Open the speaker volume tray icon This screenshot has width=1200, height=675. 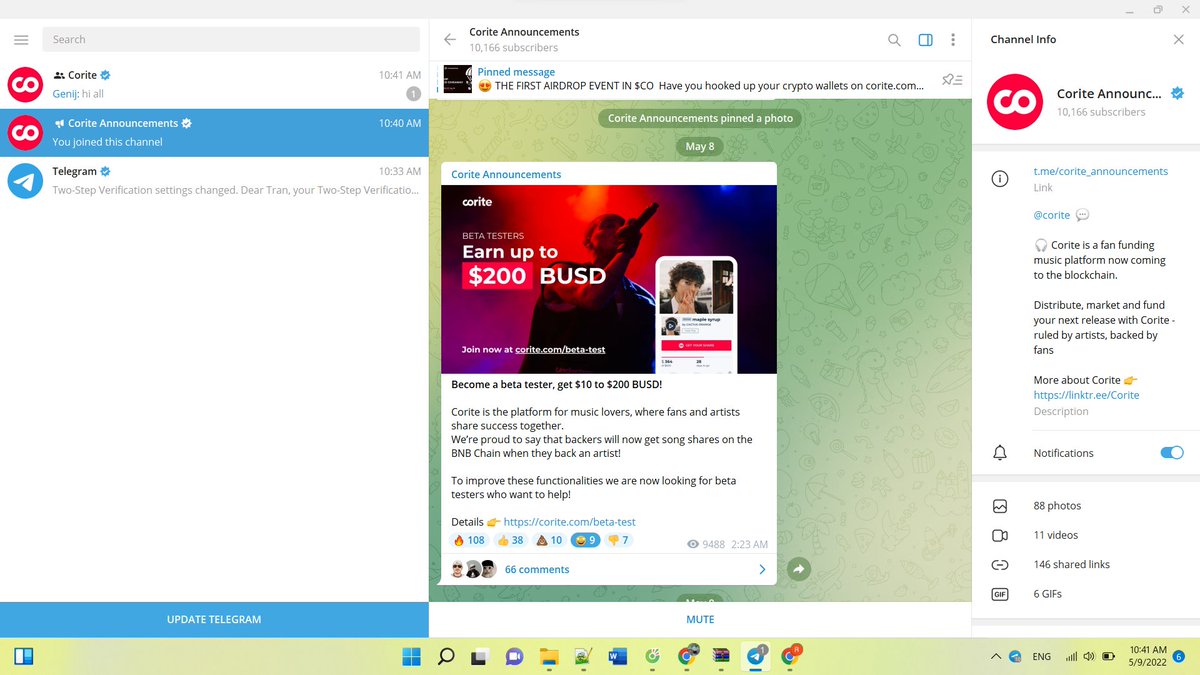pos(1089,657)
